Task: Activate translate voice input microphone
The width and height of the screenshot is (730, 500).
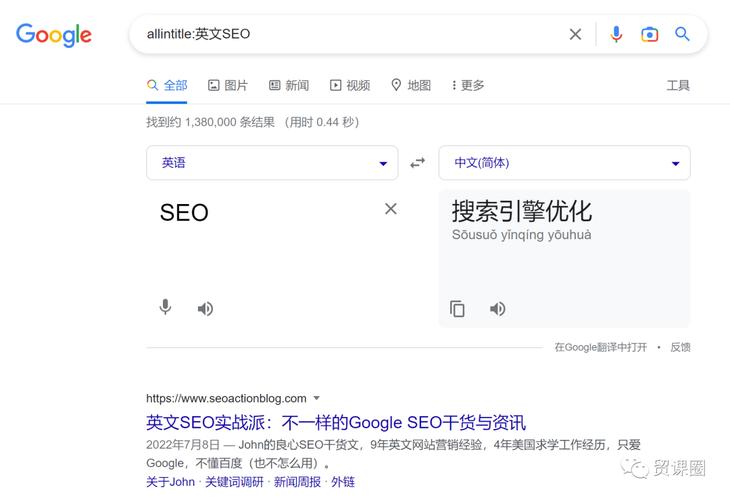Action: tap(165, 308)
